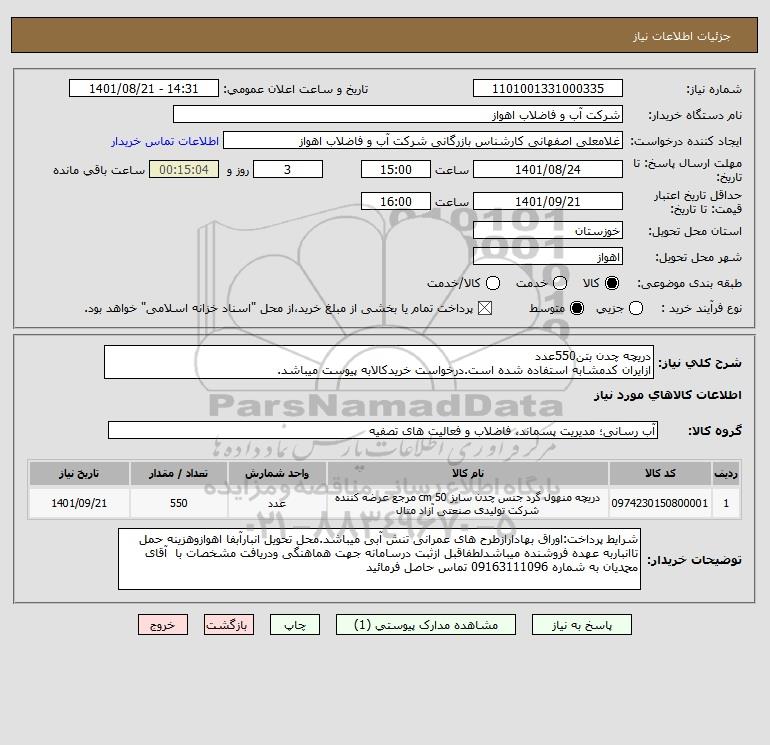Click the تعداد / مقدار column header
This screenshot has height=745, width=770.
pos(178,473)
